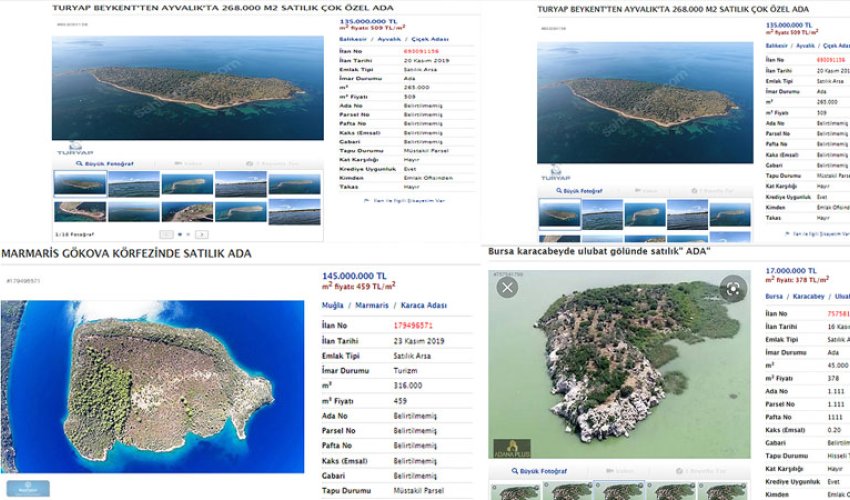This screenshot has height=500, width=850.
Task: Click the flag complaint link in left Ayvalık listing
Action: coord(404,201)
